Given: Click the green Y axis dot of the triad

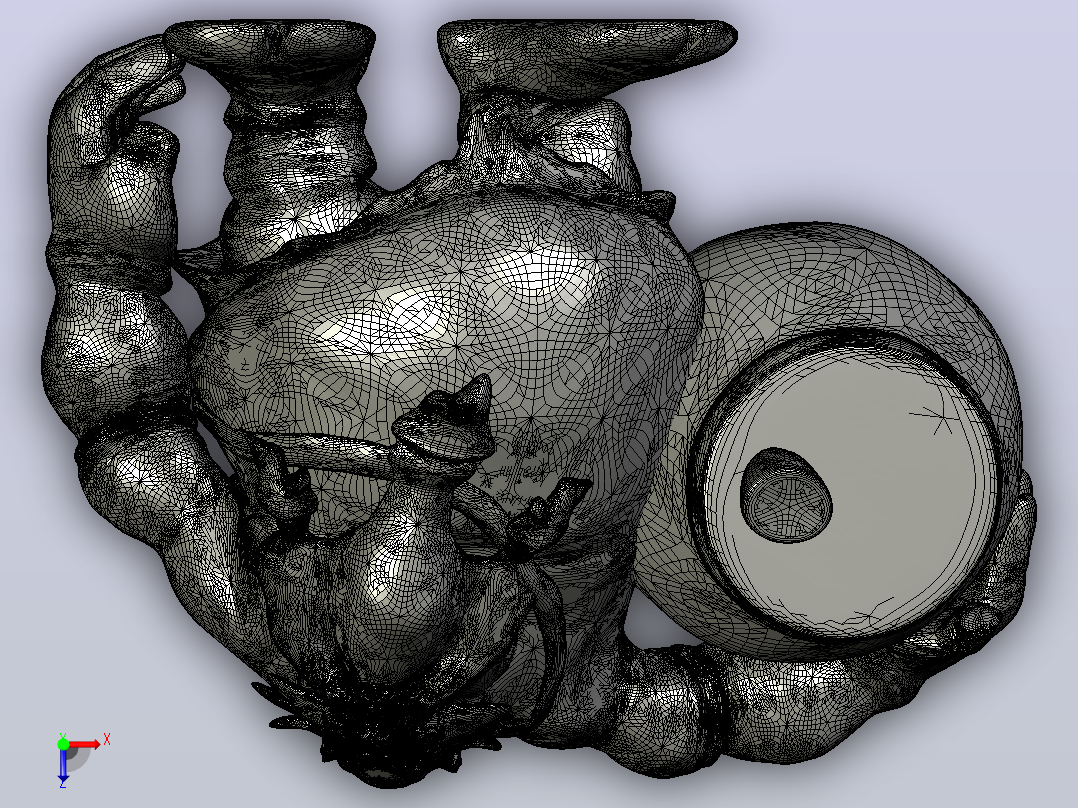Looking at the screenshot, I should (x=63, y=744).
